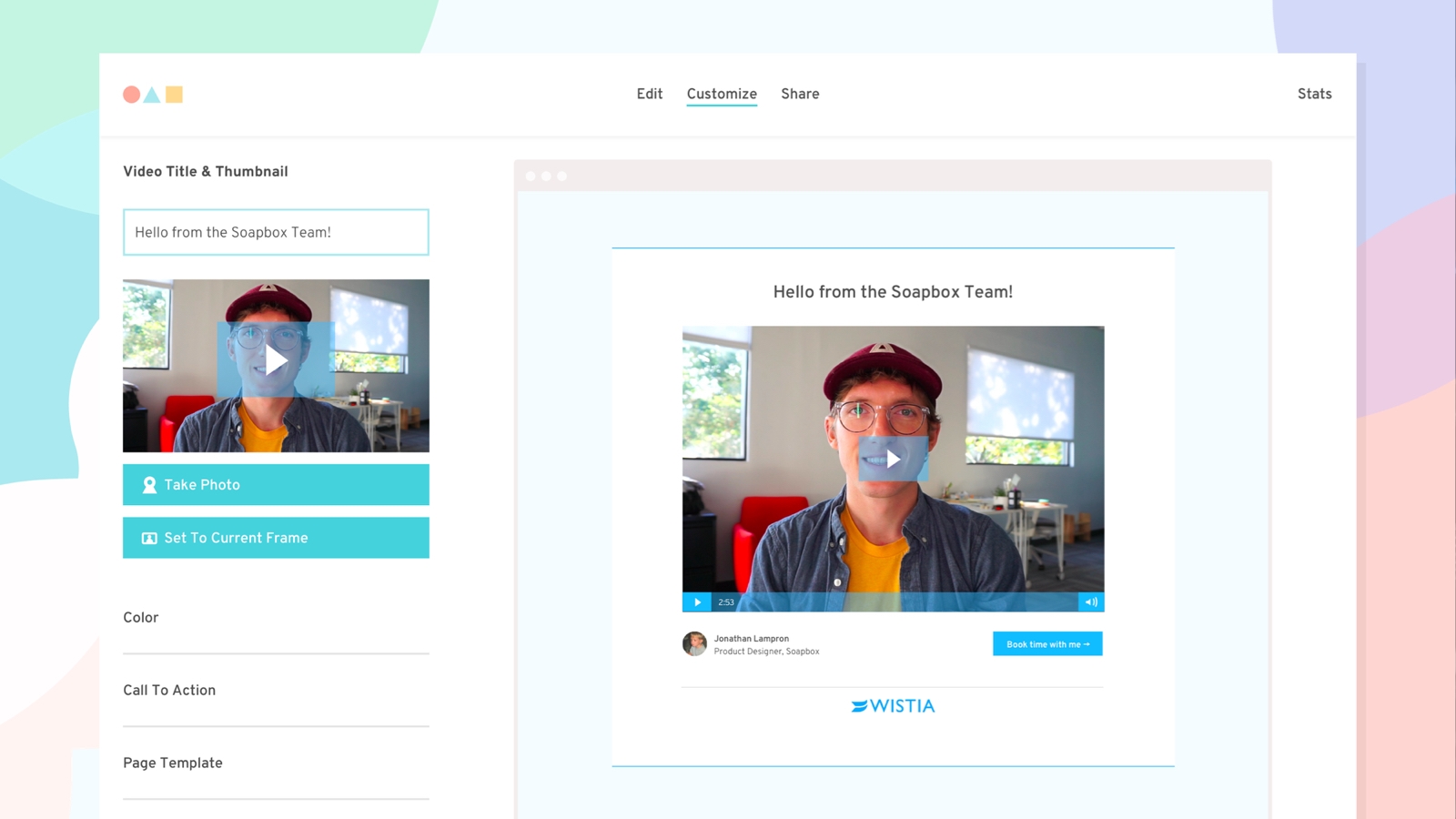Click the Soapbox shapes logo
1456x819 pixels.
[x=153, y=95]
